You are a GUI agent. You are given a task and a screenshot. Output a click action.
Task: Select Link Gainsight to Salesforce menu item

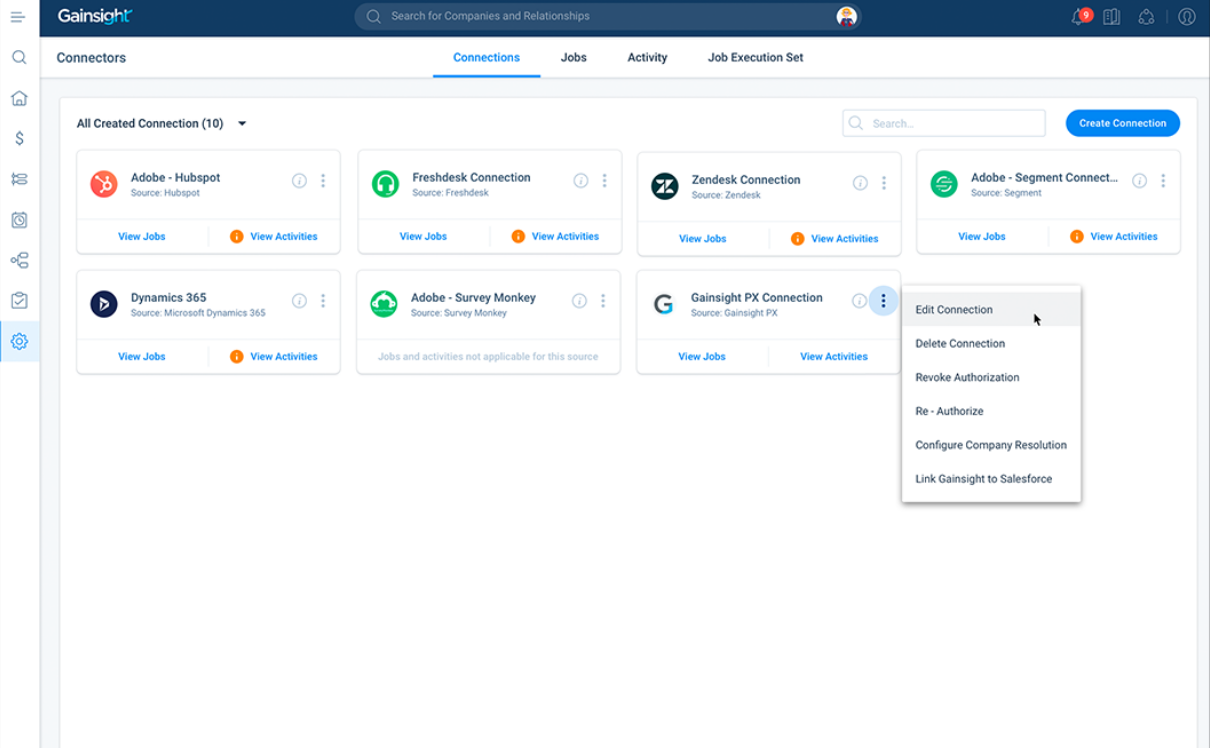pos(991,480)
